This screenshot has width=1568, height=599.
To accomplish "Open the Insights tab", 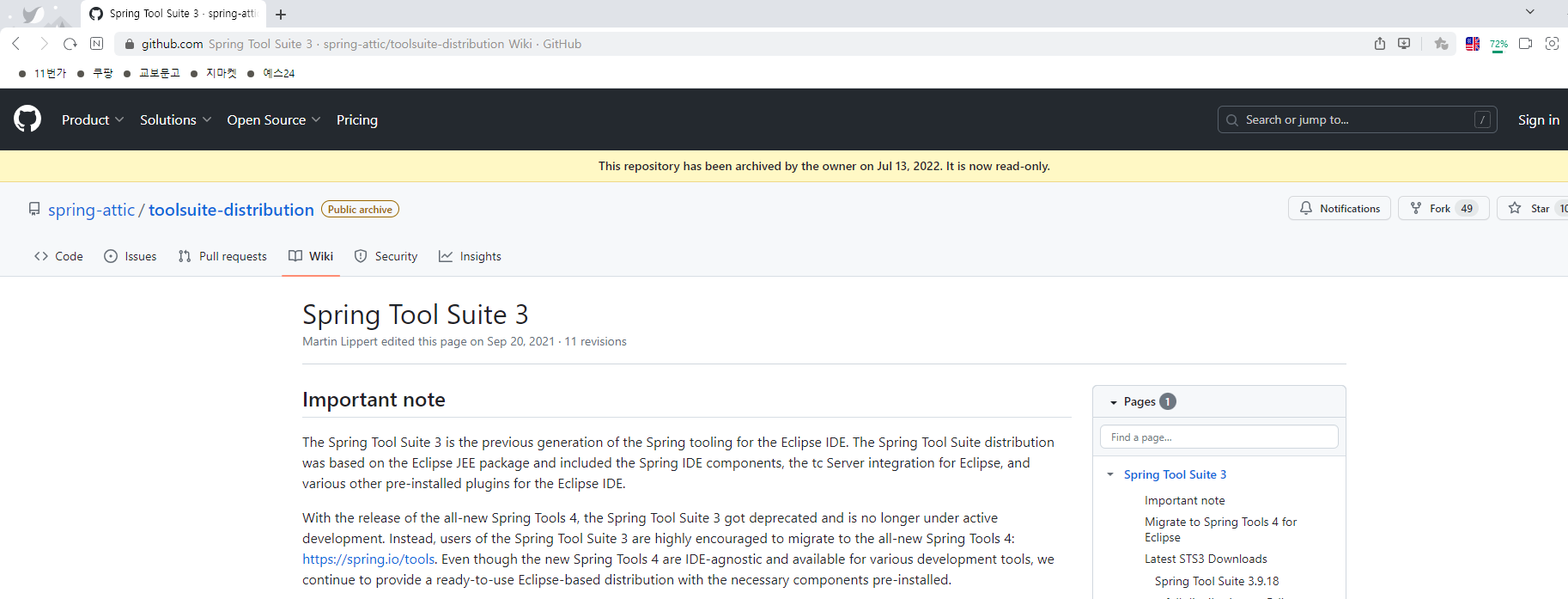I will [470, 256].
